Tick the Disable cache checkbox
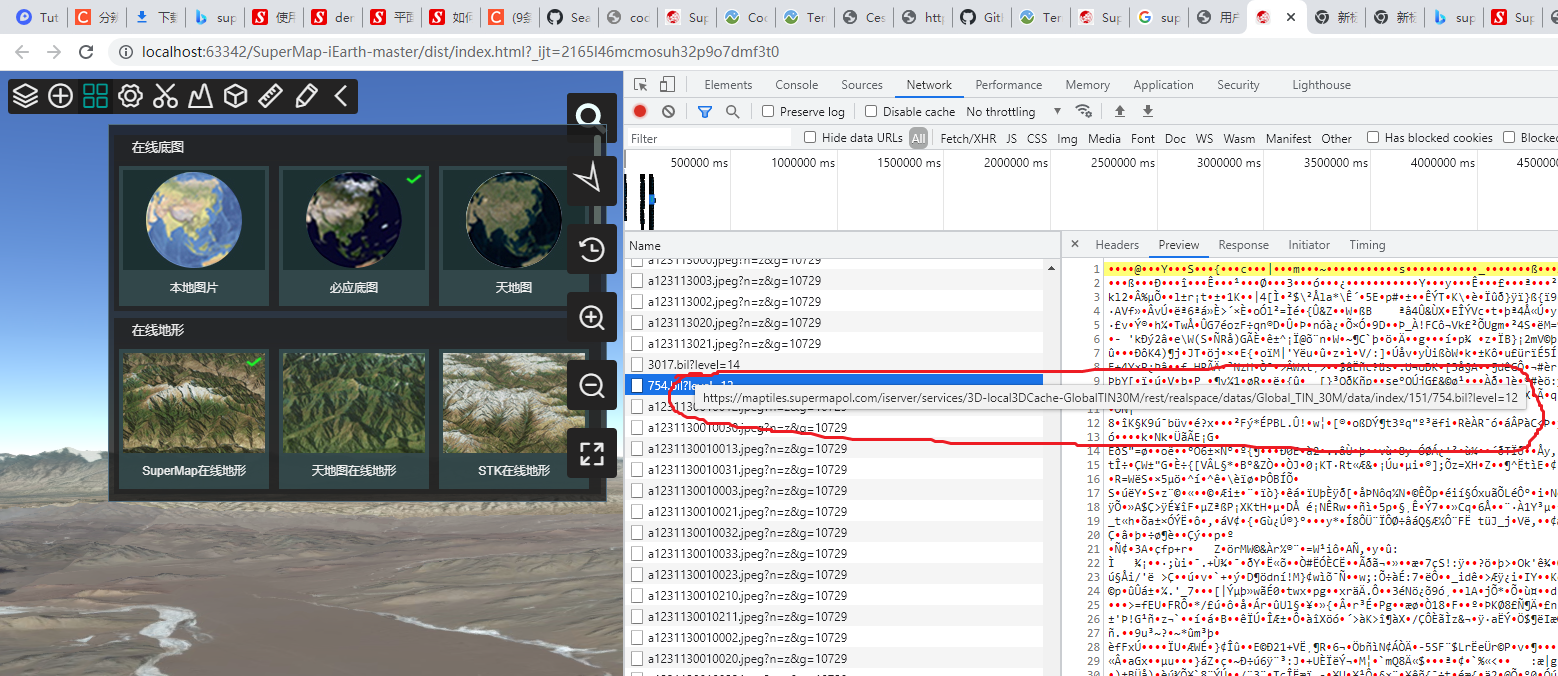Image resolution: width=1558 pixels, height=676 pixels. coord(871,112)
